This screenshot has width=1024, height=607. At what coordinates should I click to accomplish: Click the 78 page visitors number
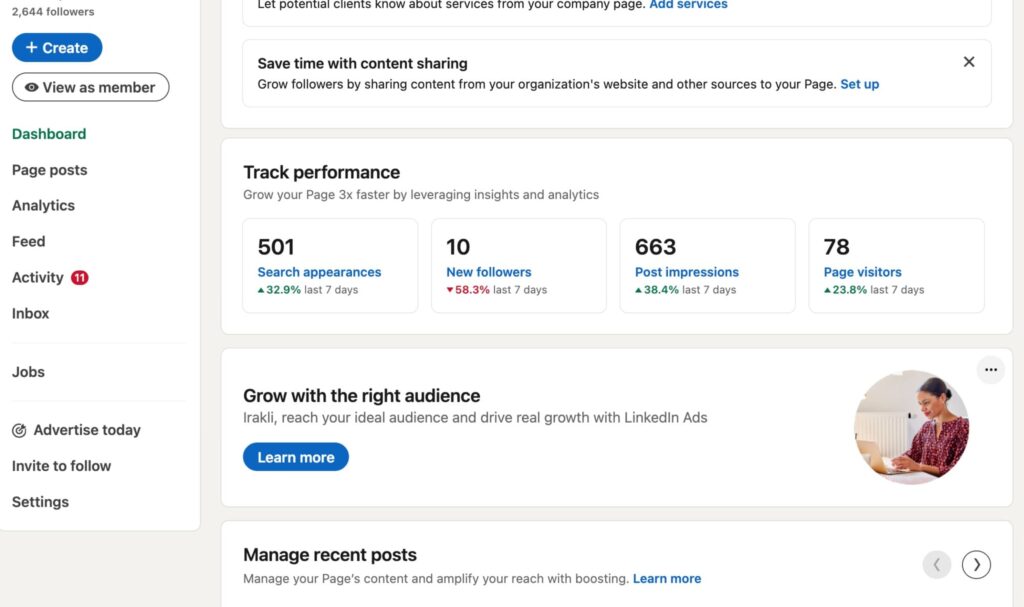pos(837,247)
